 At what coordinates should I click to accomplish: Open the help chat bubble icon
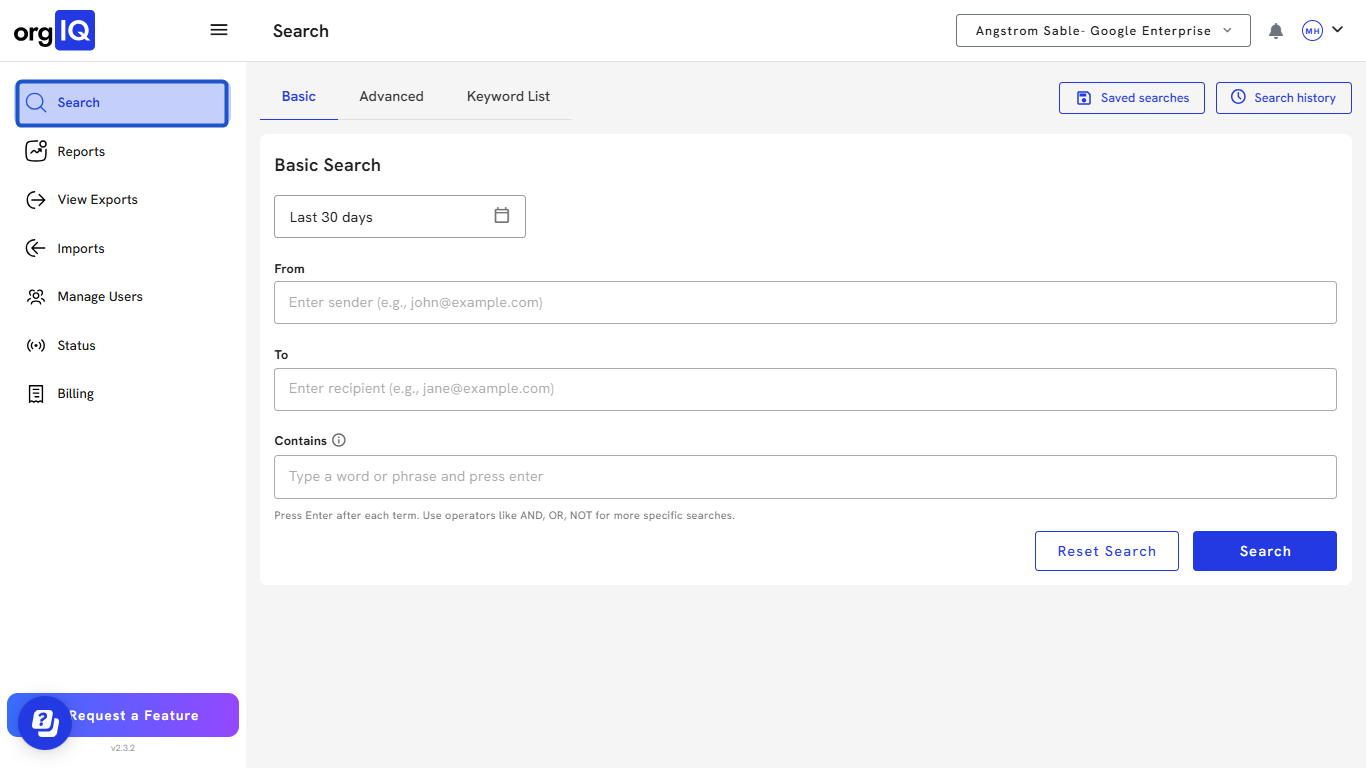pos(44,721)
